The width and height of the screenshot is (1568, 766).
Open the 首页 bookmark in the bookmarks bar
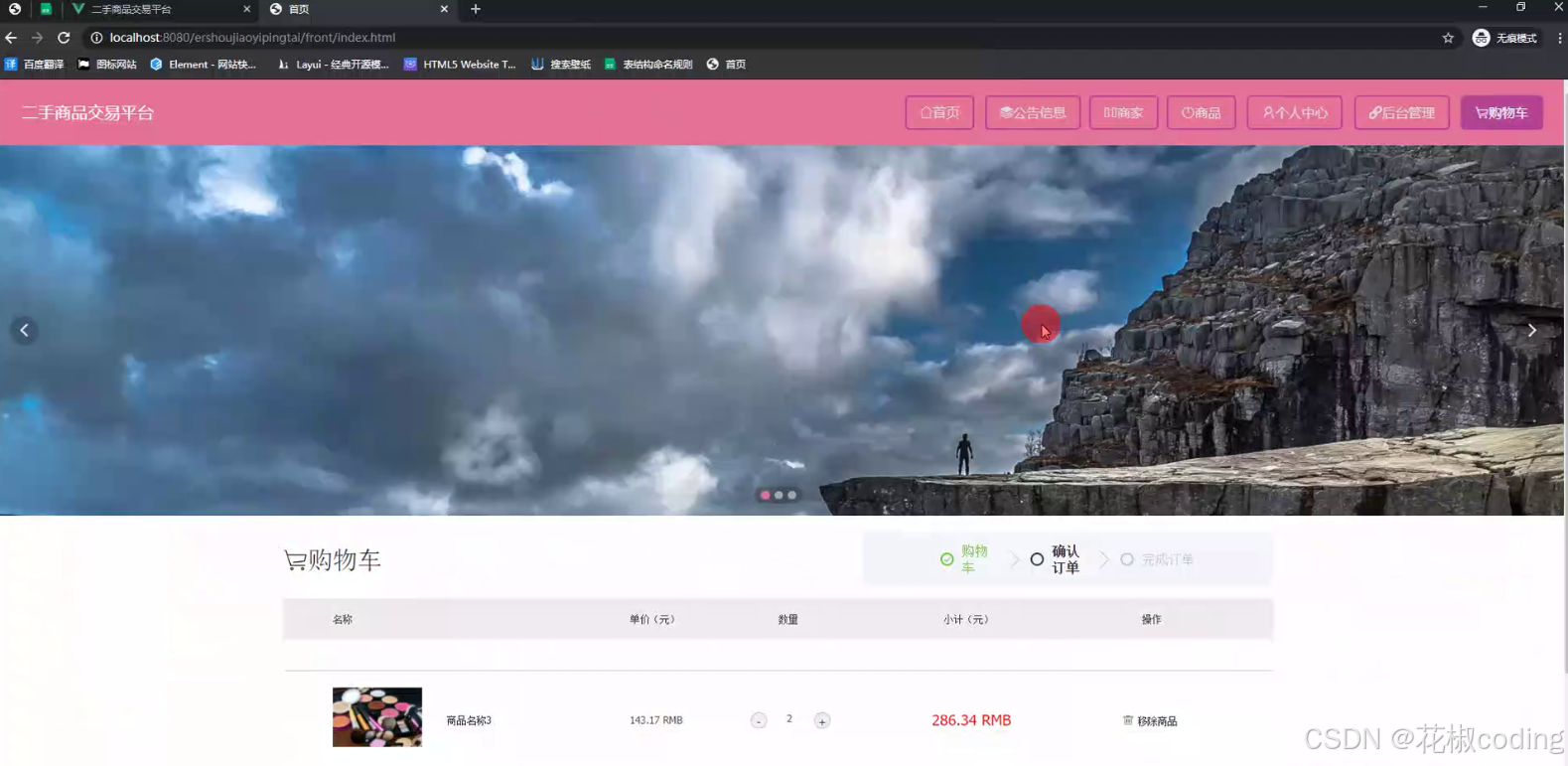click(x=726, y=64)
